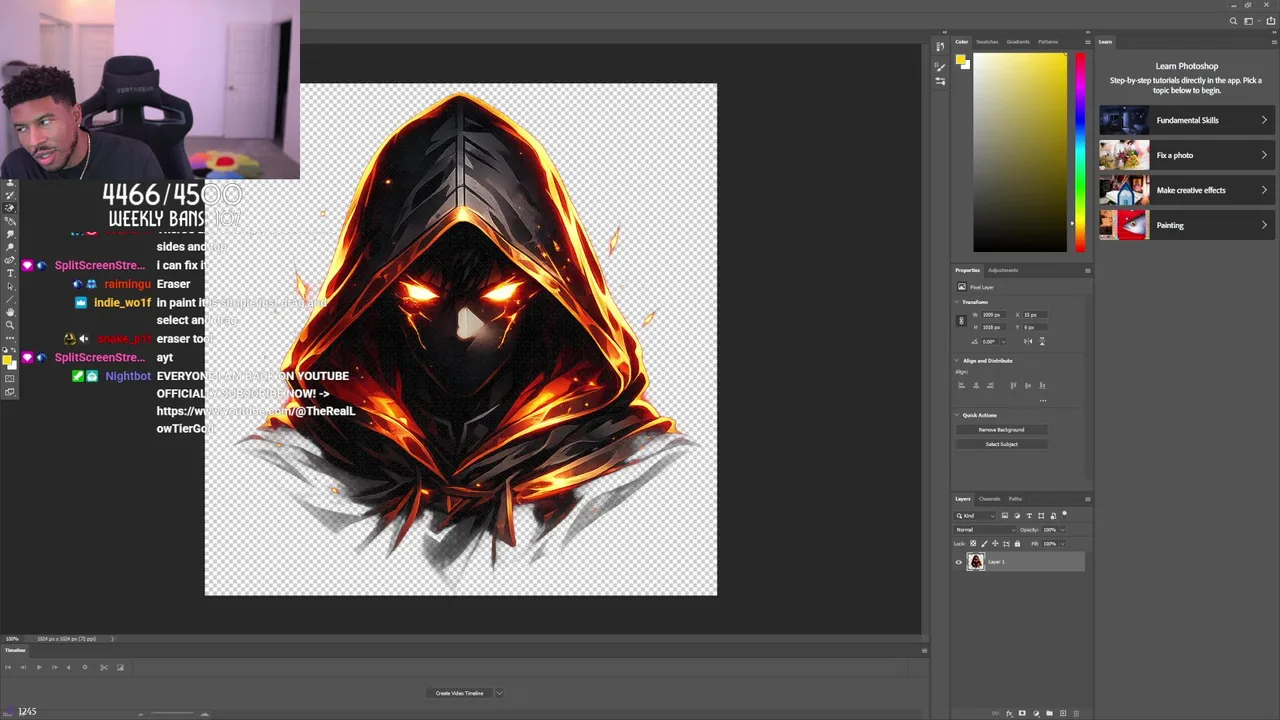Create a new layer with the plus icon
Screen dimensions: 1280x720
pyautogui.click(x=1063, y=713)
